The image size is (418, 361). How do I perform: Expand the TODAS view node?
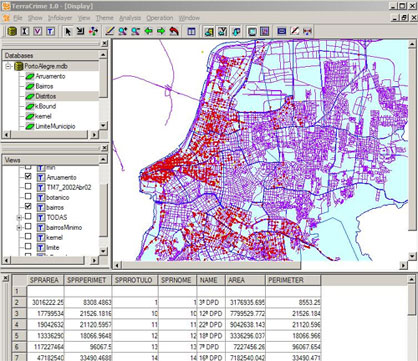coord(19,218)
